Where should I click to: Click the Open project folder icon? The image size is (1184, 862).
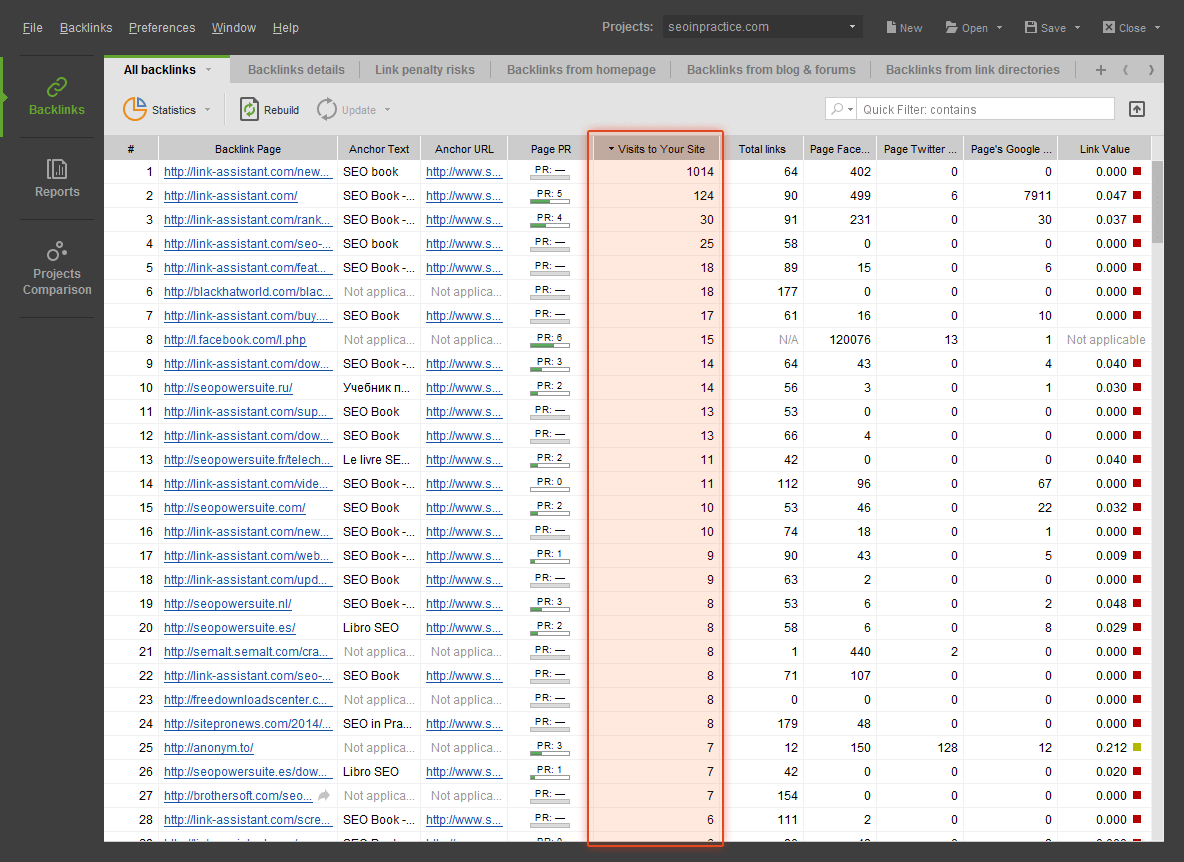(x=951, y=27)
